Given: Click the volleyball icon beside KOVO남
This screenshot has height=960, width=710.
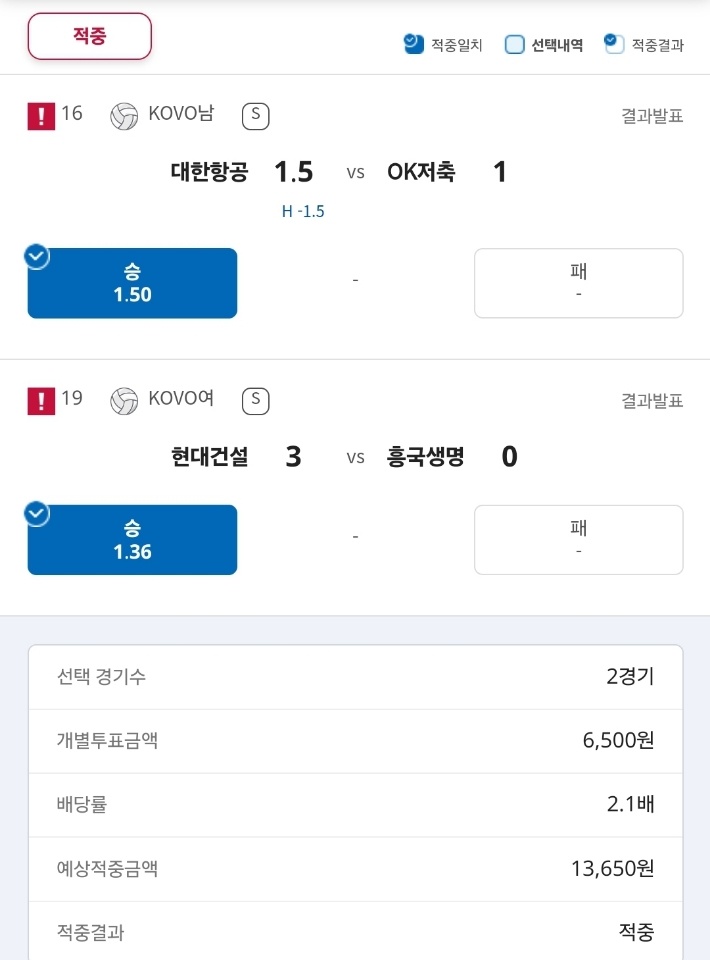Looking at the screenshot, I should pos(124,116).
